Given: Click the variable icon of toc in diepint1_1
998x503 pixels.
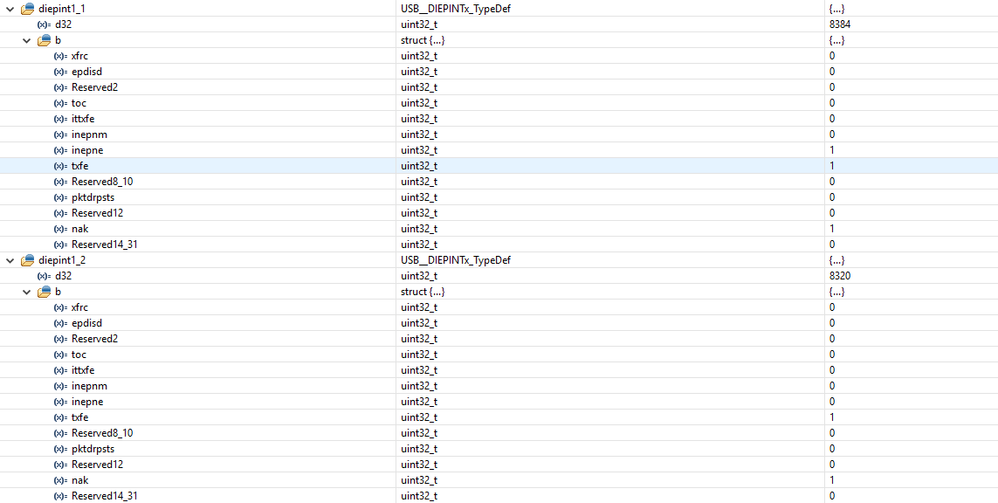Looking at the screenshot, I should [60, 103].
